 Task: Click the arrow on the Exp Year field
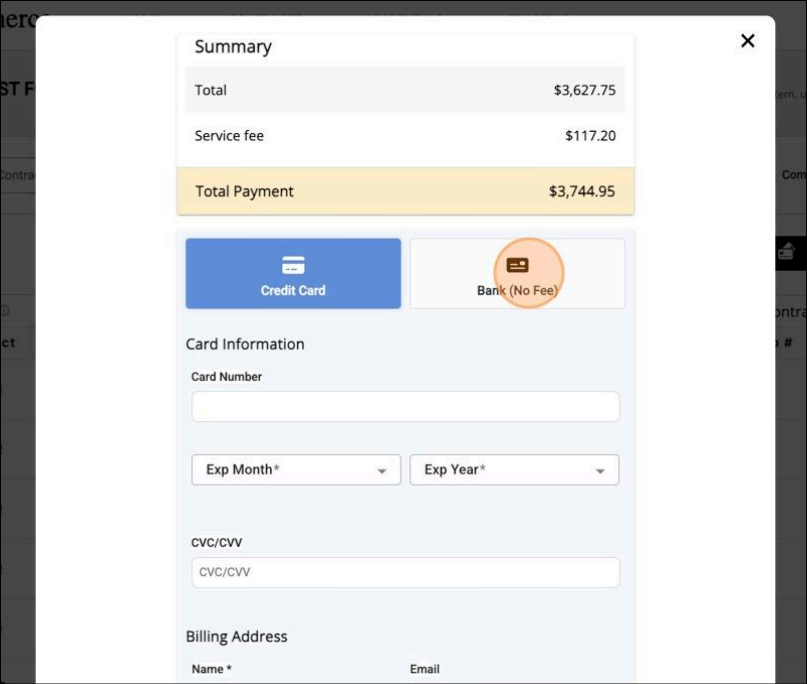coord(600,471)
